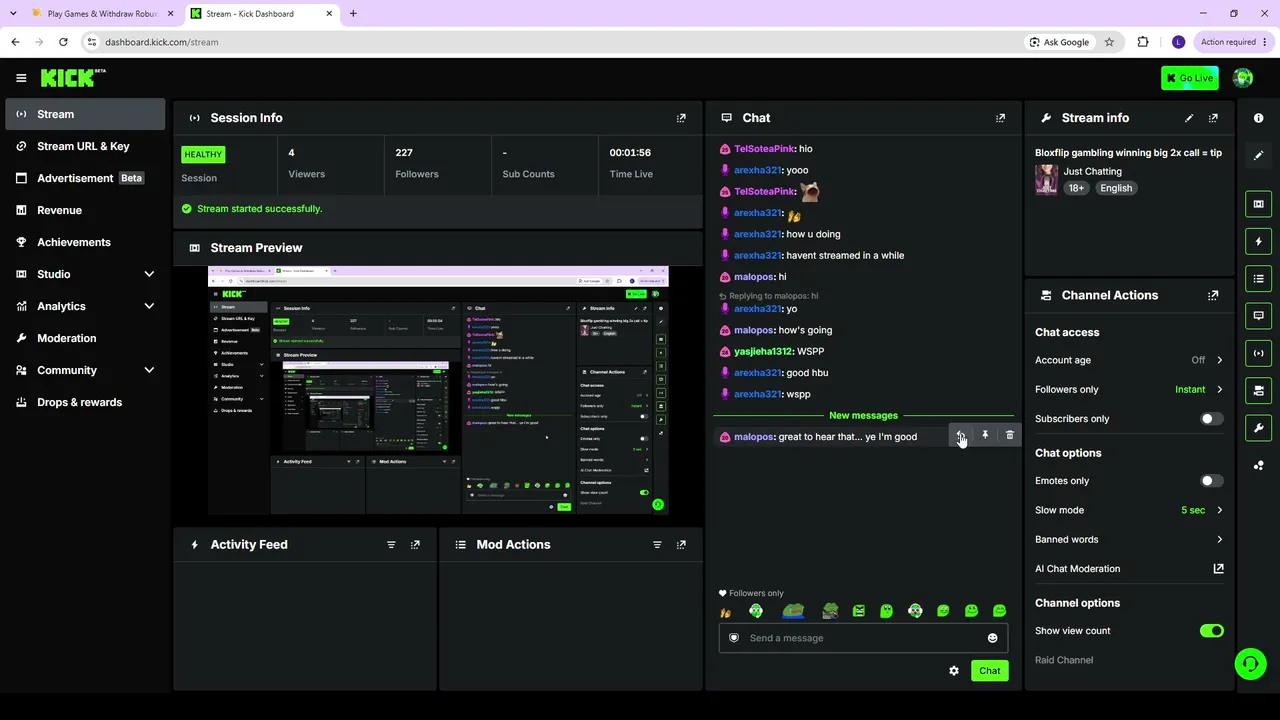Image resolution: width=1280 pixels, height=720 pixels.
Task: Click the Just Chatting category thumbnail
Action: 1046,180
